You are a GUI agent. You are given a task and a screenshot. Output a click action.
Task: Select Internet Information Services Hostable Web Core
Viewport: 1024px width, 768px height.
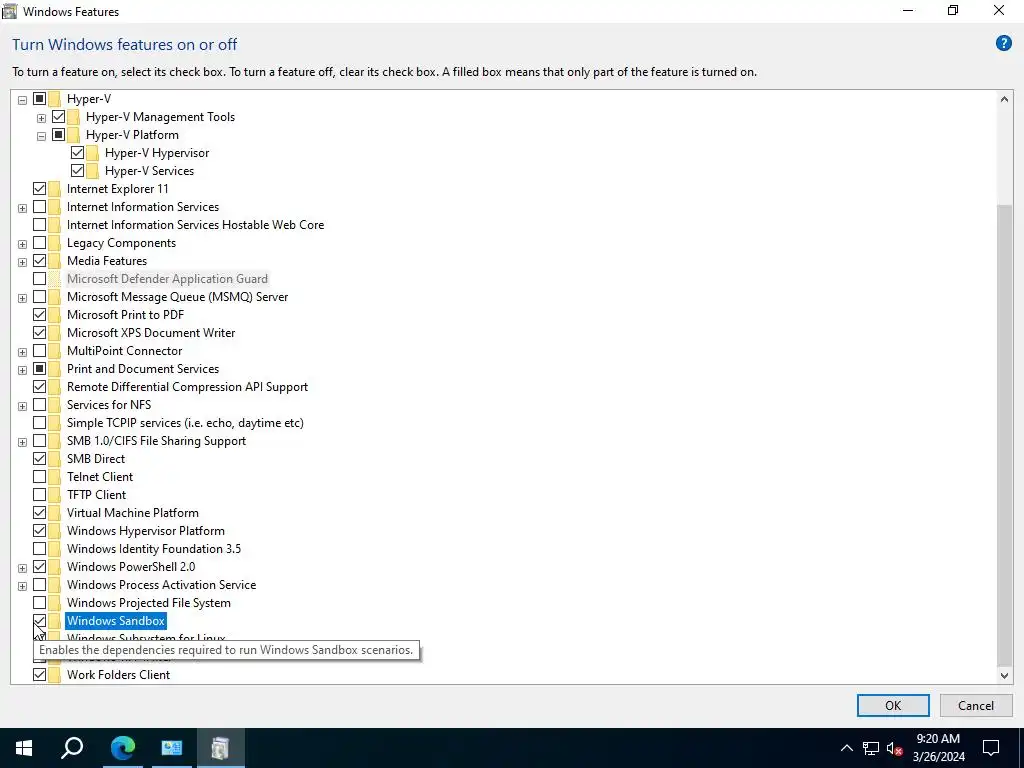point(195,225)
